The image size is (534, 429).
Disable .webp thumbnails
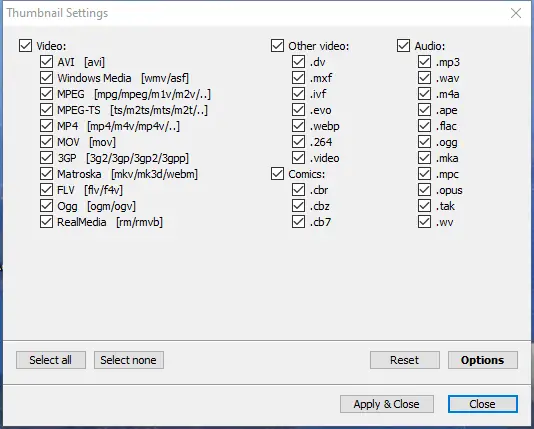[298, 126]
